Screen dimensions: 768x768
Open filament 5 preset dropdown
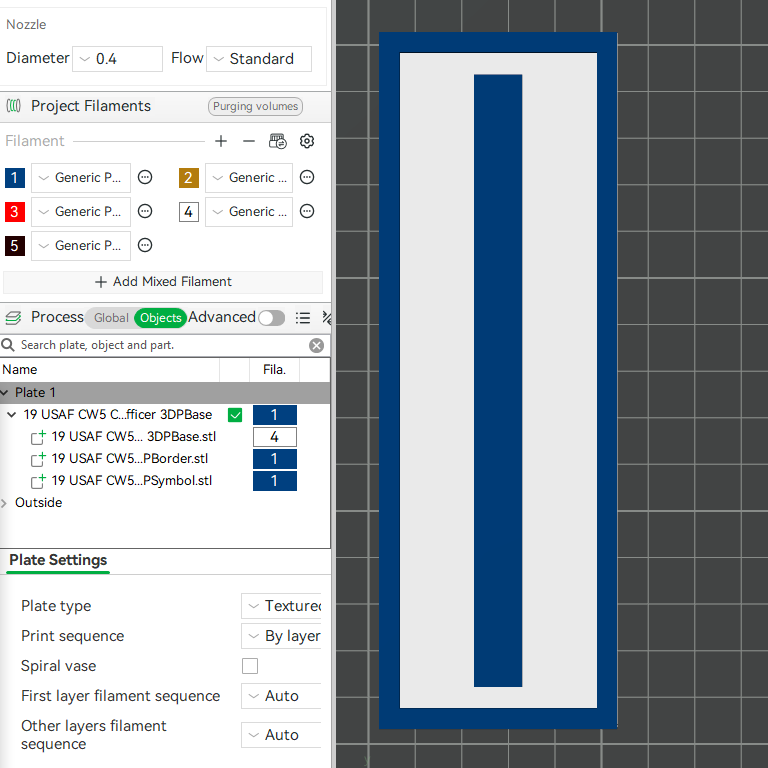[x=81, y=245]
